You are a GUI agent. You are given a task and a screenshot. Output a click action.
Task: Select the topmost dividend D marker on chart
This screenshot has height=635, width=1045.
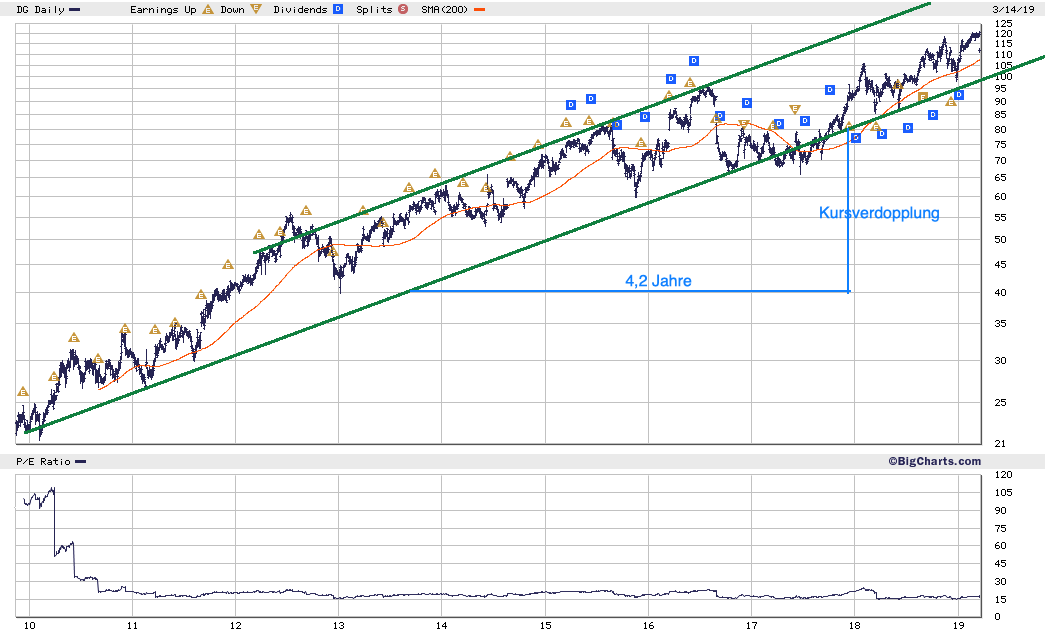tap(694, 61)
